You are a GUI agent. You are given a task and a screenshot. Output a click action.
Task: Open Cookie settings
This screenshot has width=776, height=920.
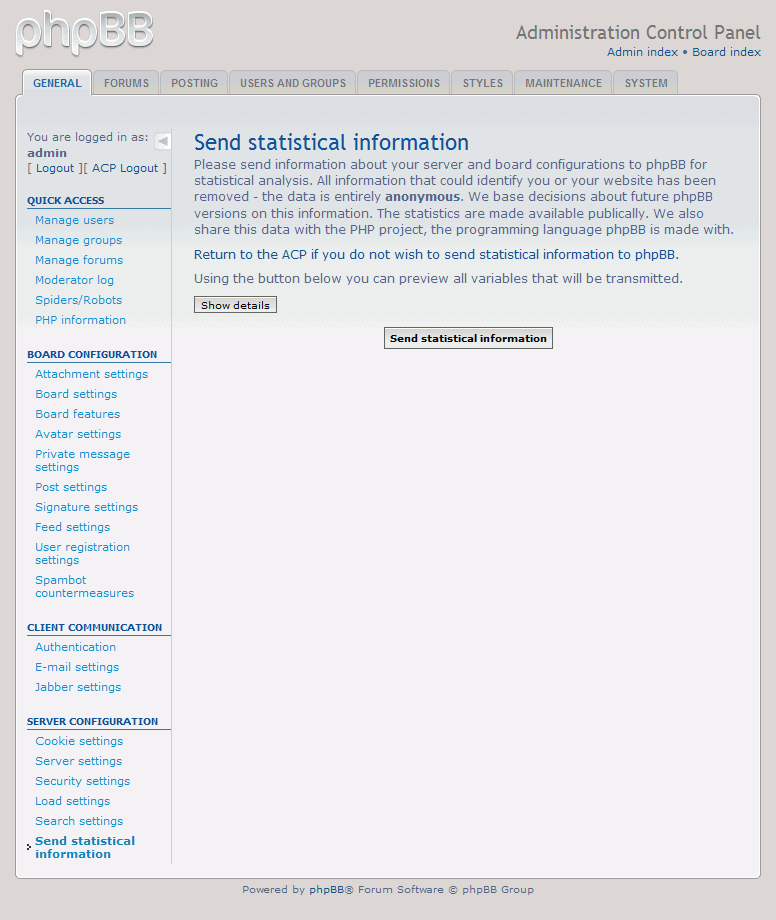[x=79, y=741]
